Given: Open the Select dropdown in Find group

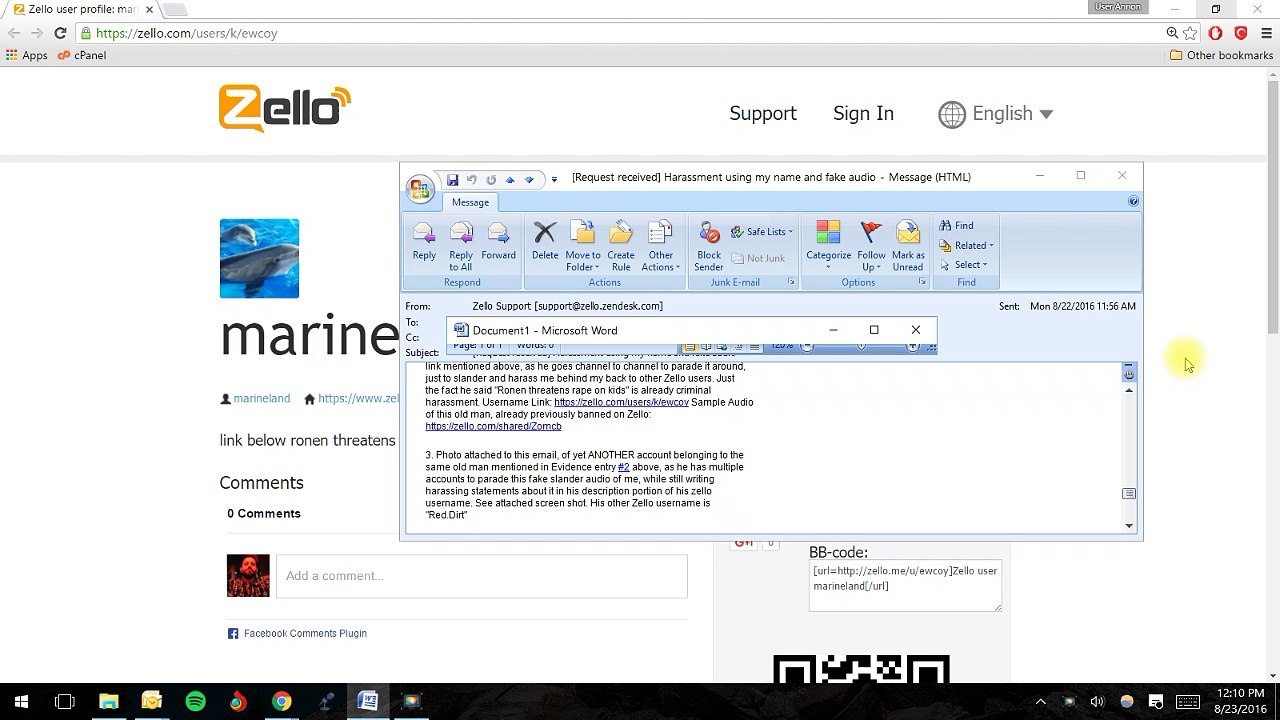Looking at the screenshot, I should (963, 265).
